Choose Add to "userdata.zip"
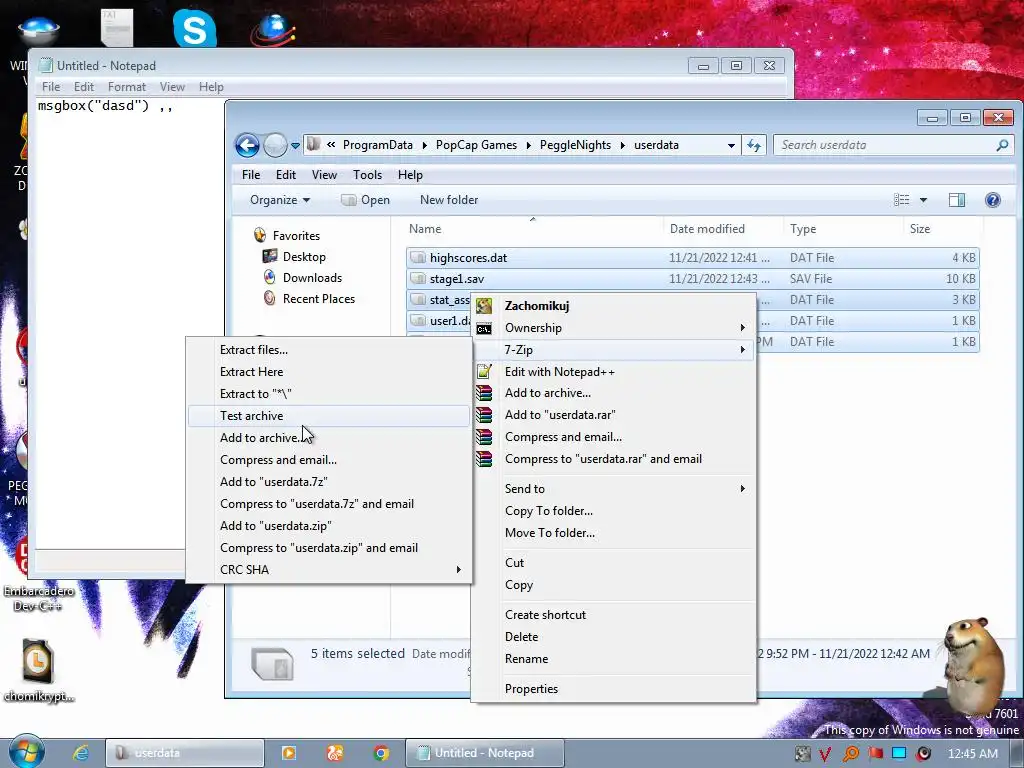The width and height of the screenshot is (1024, 768). (328, 526)
